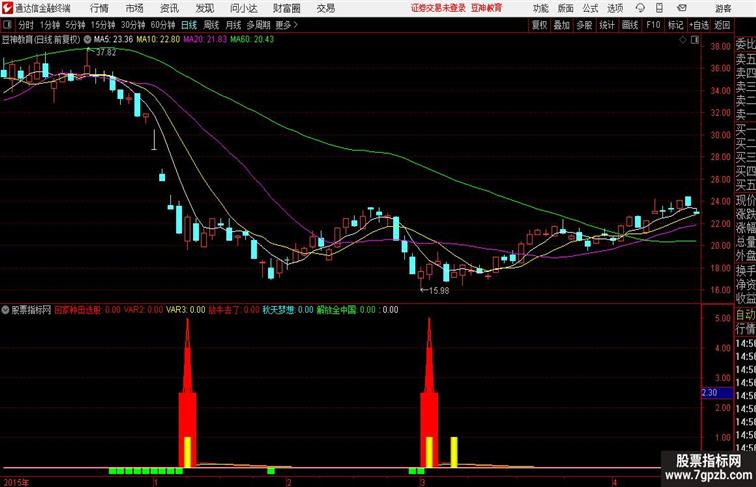Image resolution: width=756 pixels, height=487 pixels.
Task: Click the diamond icon above the price axis
Action: coord(683,40)
